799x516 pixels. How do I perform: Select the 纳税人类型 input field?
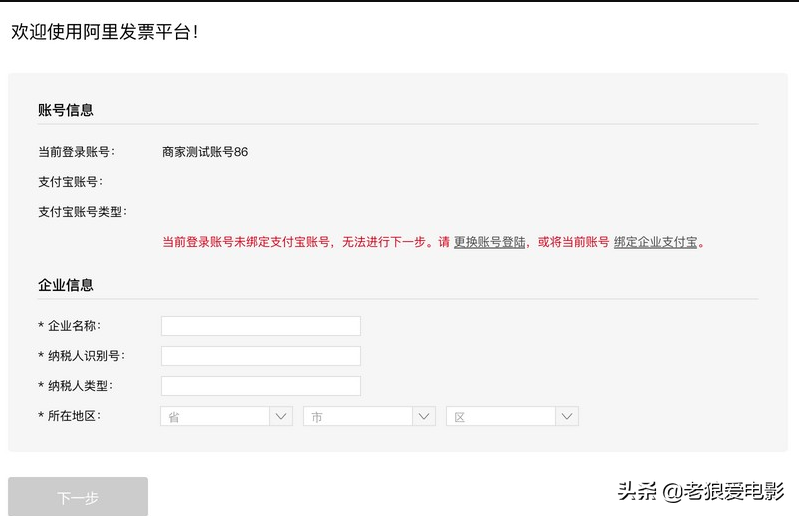pyautogui.click(x=260, y=386)
